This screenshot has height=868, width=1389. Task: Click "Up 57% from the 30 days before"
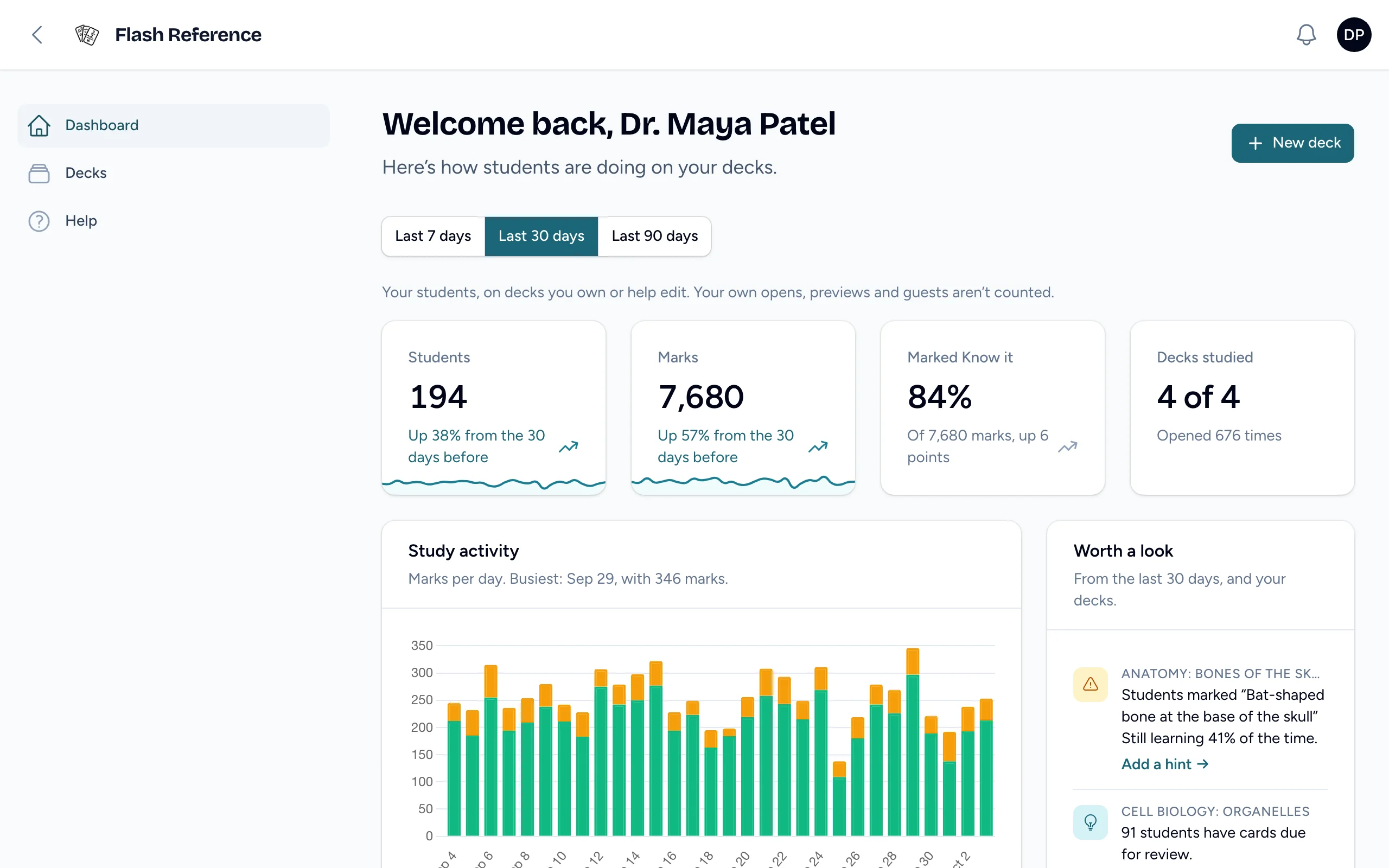click(x=725, y=446)
